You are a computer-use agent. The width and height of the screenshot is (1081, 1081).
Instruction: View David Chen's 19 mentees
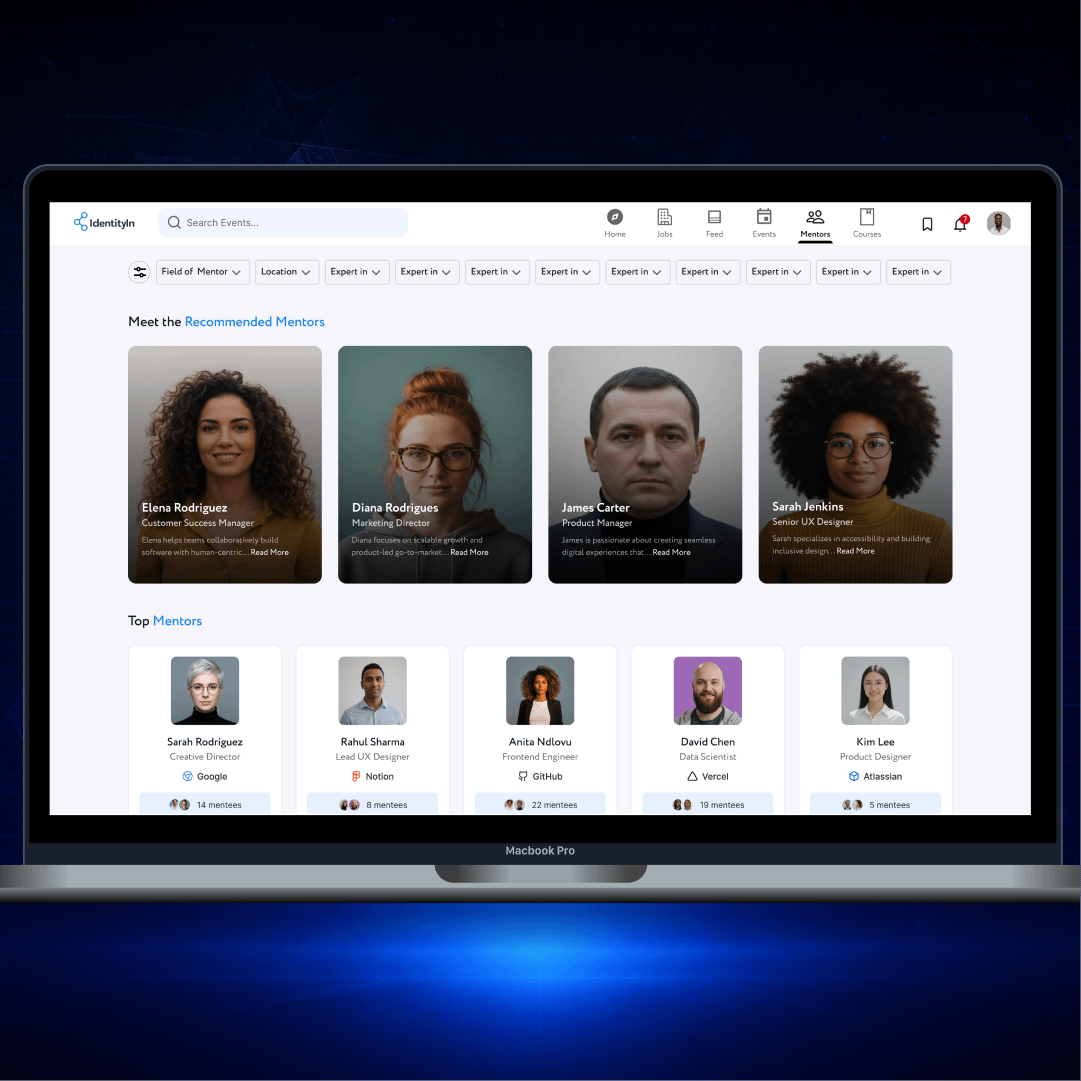click(707, 804)
